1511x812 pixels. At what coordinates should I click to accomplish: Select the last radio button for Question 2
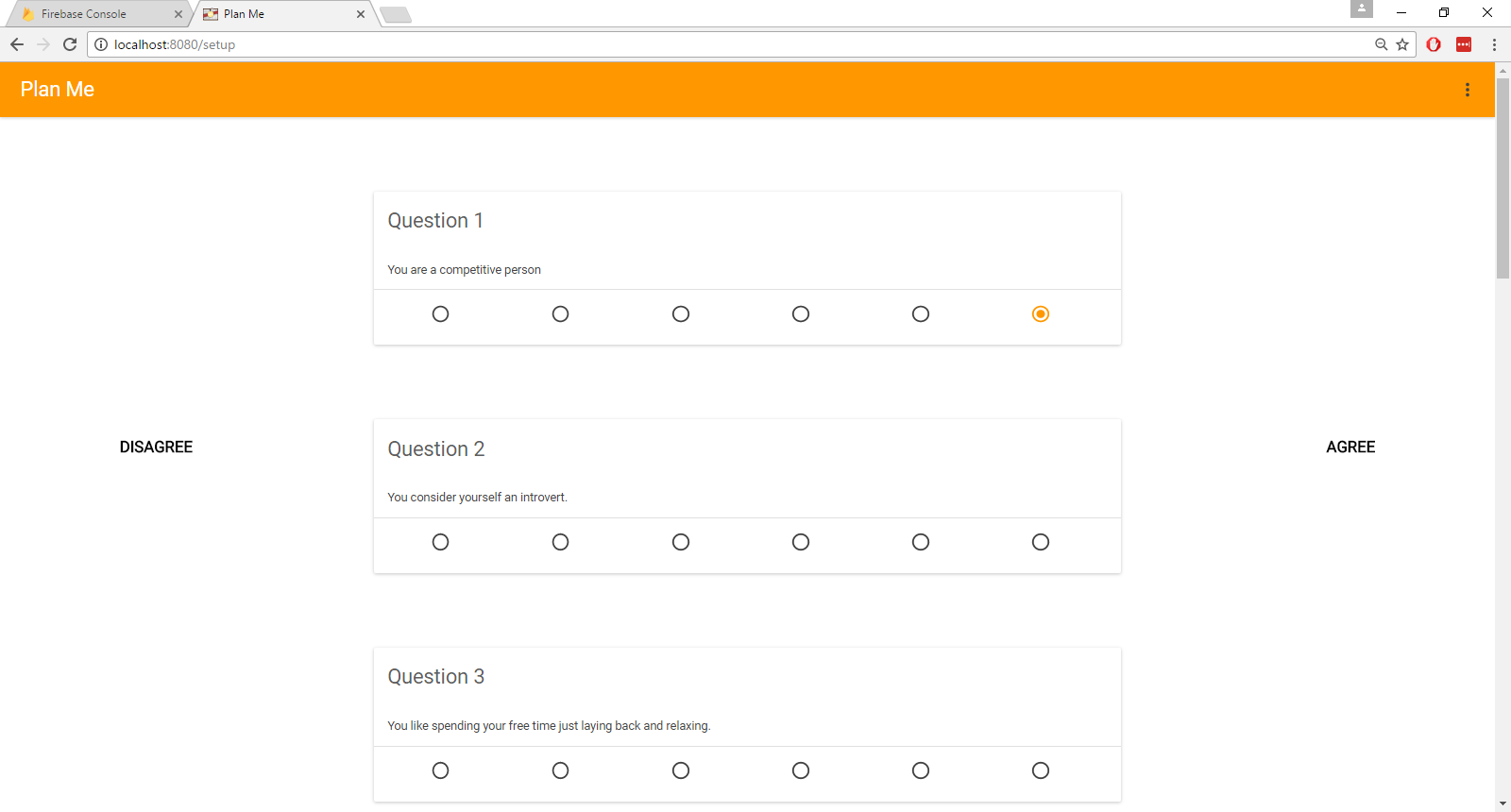1041,542
